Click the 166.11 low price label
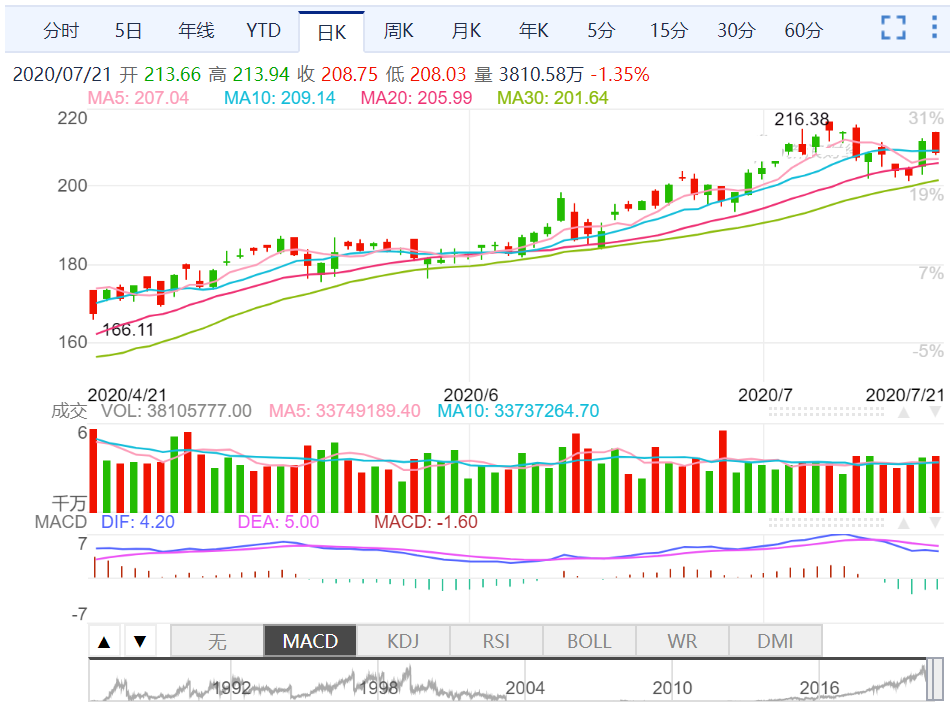This screenshot has width=950, height=705. pos(128,330)
